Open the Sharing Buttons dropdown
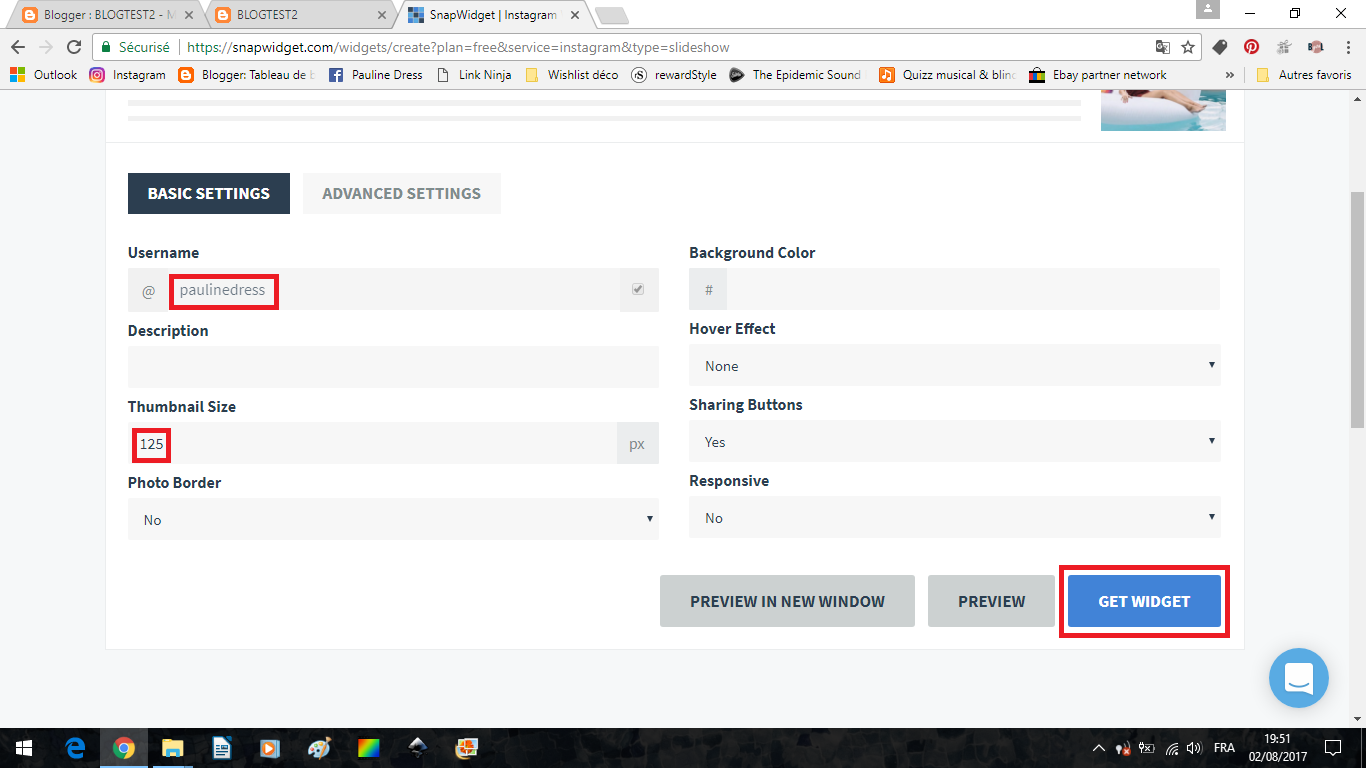1366x768 pixels. 954,442
